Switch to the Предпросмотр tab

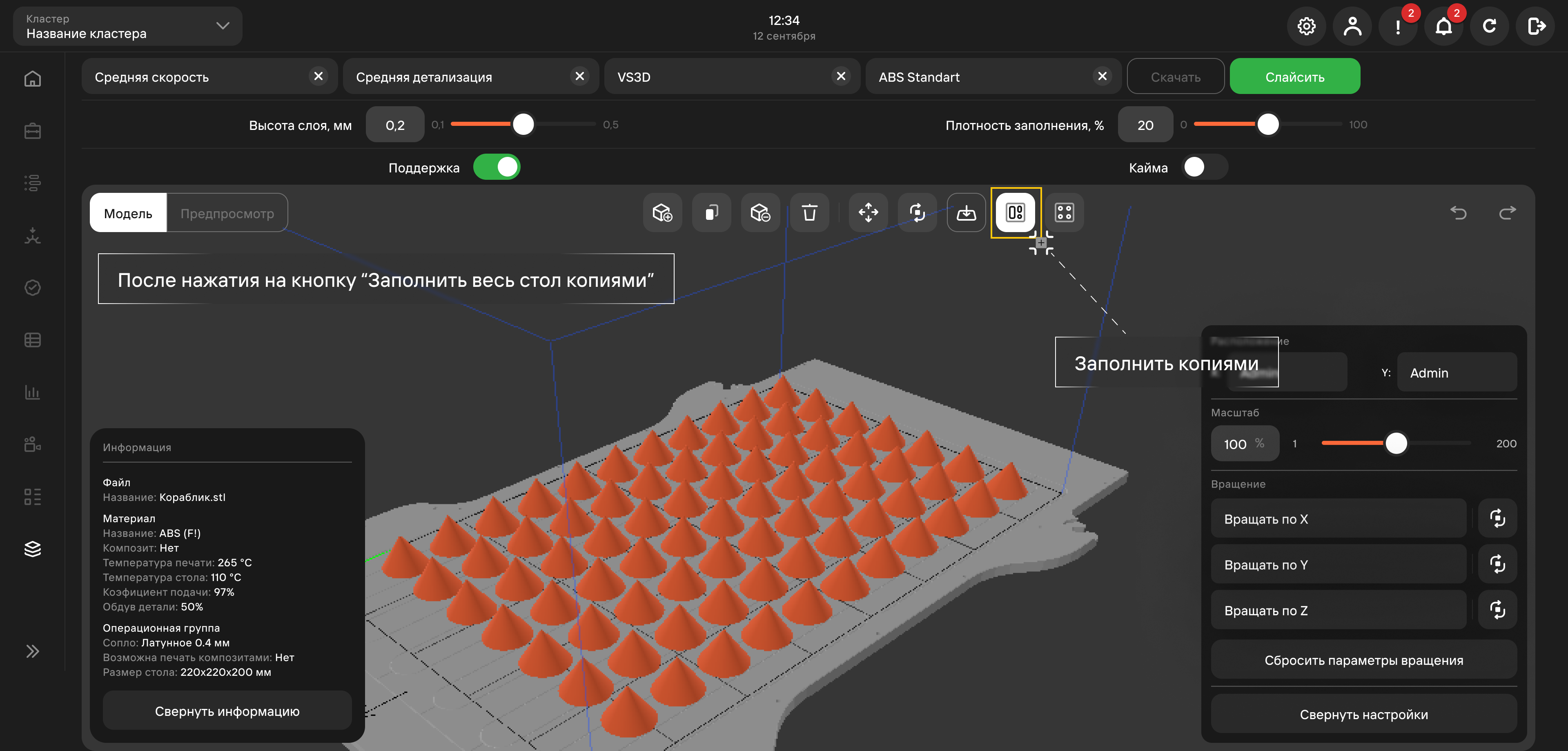pyautogui.click(x=227, y=212)
